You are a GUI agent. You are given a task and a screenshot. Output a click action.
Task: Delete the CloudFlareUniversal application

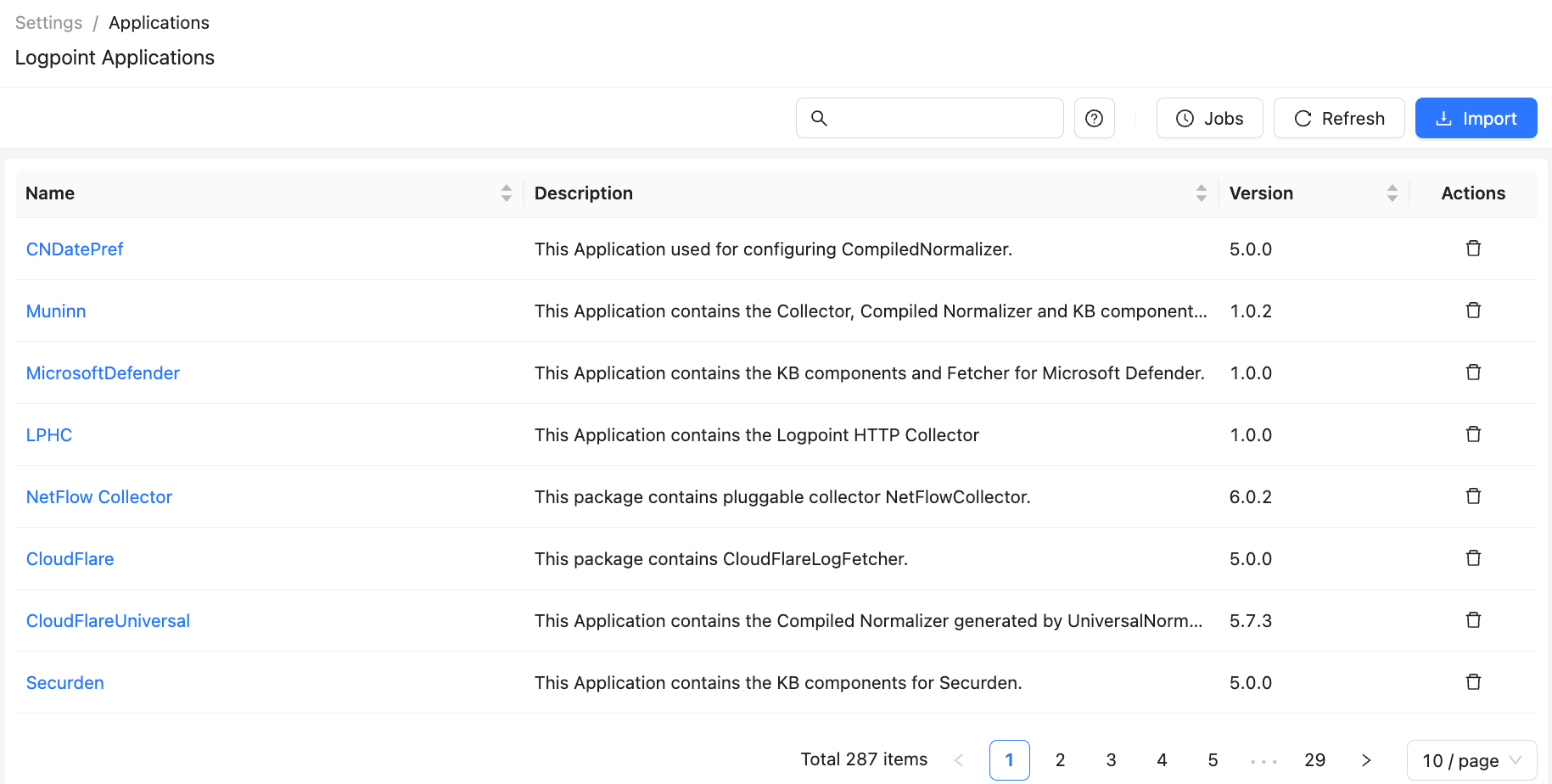(1473, 620)
